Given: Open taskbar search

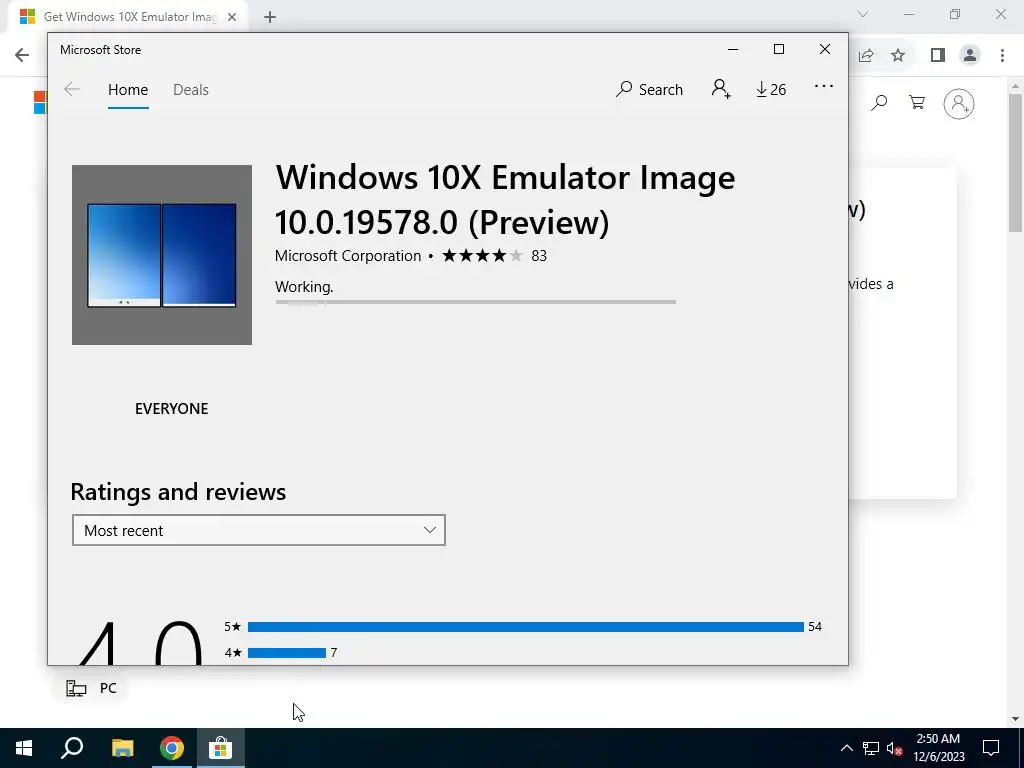Looking at the screenshot, I should 72,748.
